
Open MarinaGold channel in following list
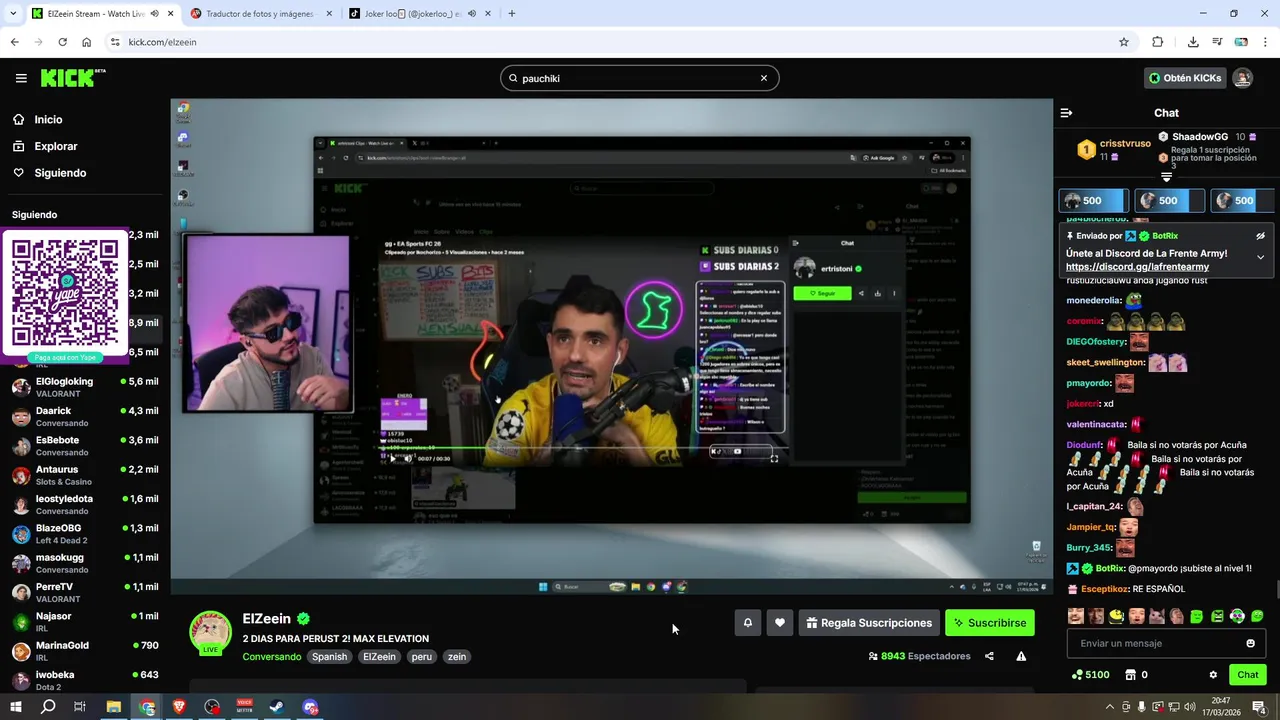(85, 651)
